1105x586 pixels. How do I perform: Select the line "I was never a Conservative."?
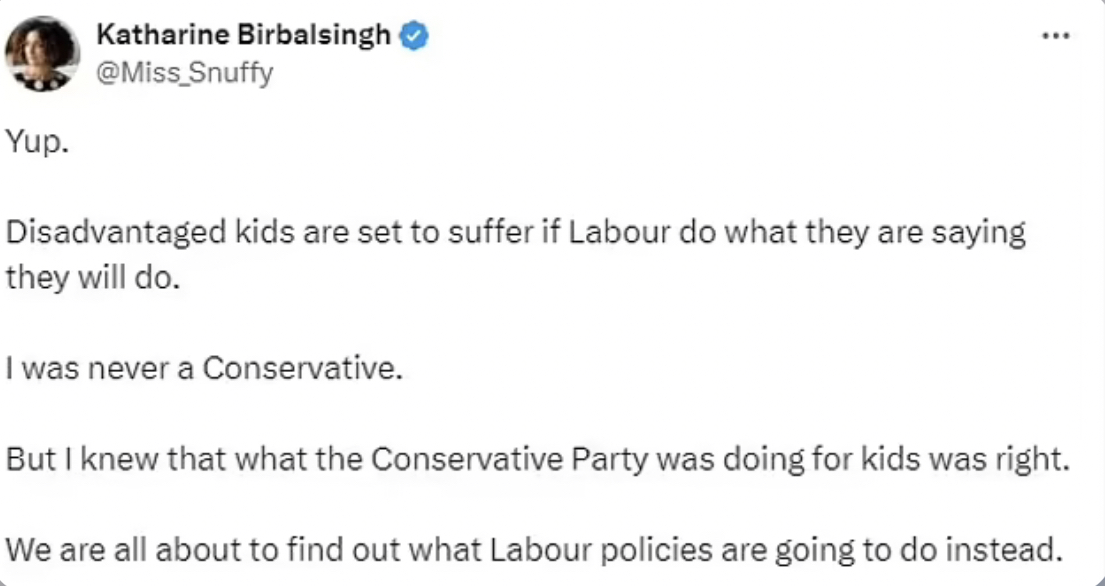point(203,369)
